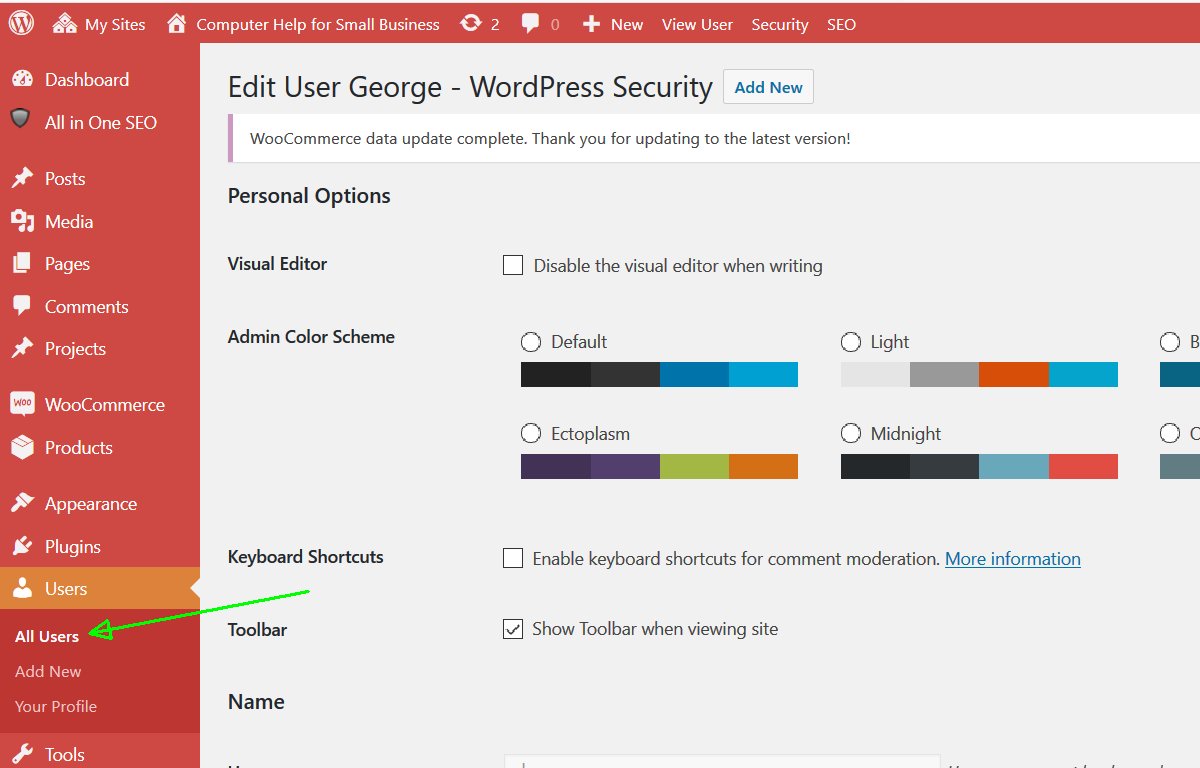This screenshot has width=1200, height=768.
Task: Click the home icon for site name
Action: click(177, 23)
